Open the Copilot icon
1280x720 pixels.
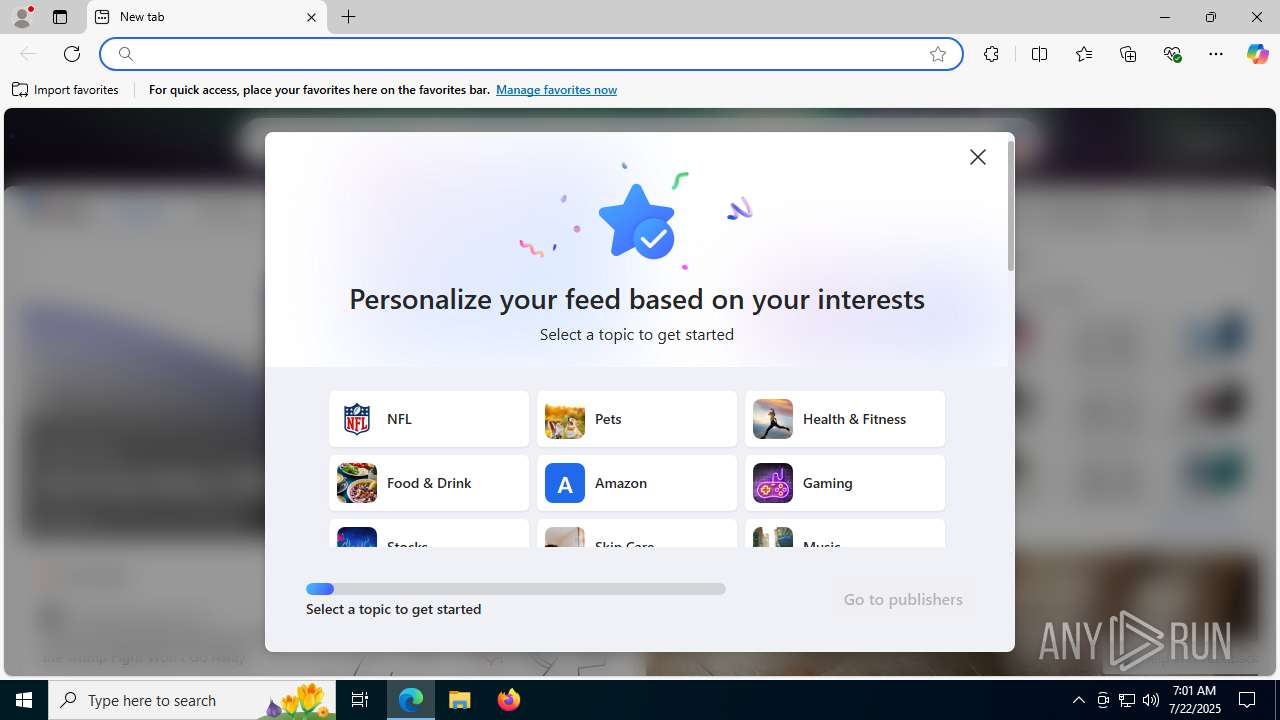pos(1257,54)
